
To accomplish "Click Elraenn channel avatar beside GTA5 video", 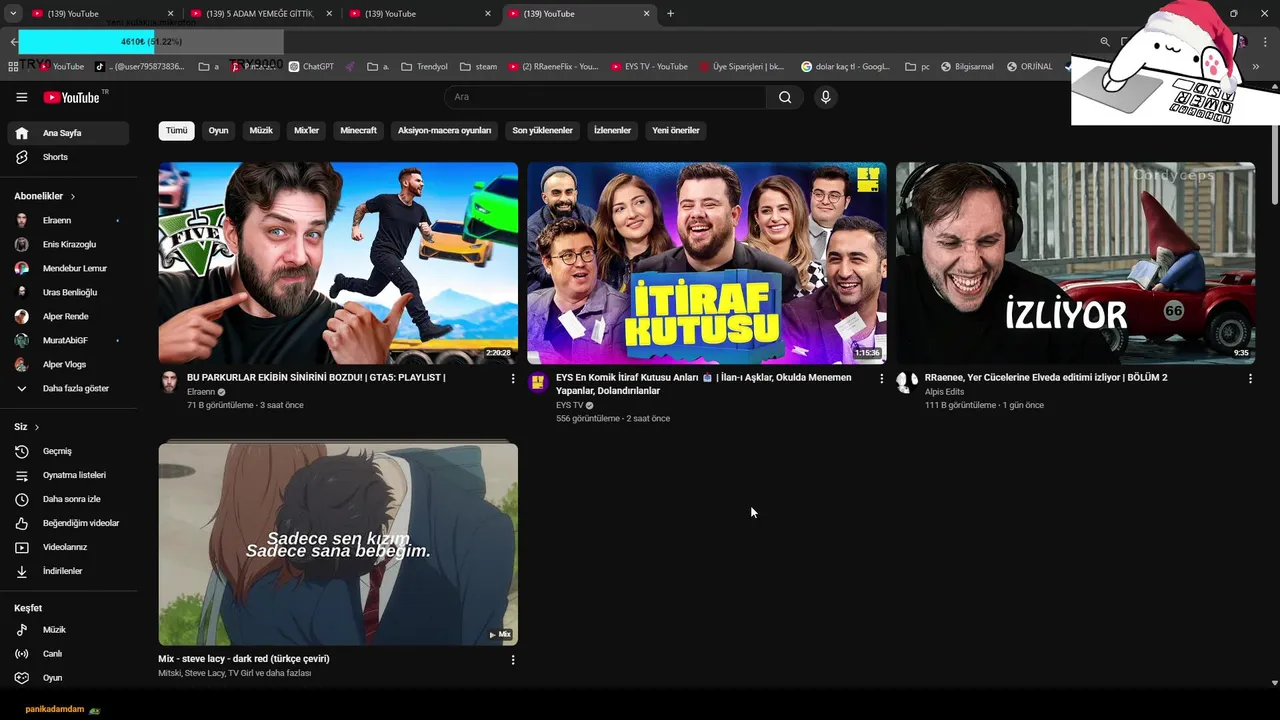I will [x=169, y=382].
